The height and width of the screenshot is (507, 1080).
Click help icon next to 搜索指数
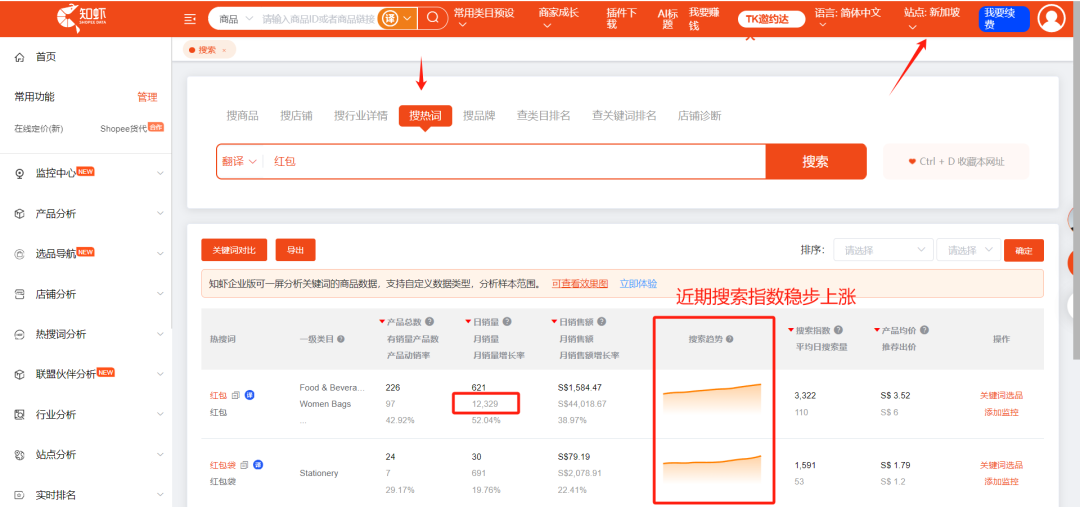[x=838, y=331]
